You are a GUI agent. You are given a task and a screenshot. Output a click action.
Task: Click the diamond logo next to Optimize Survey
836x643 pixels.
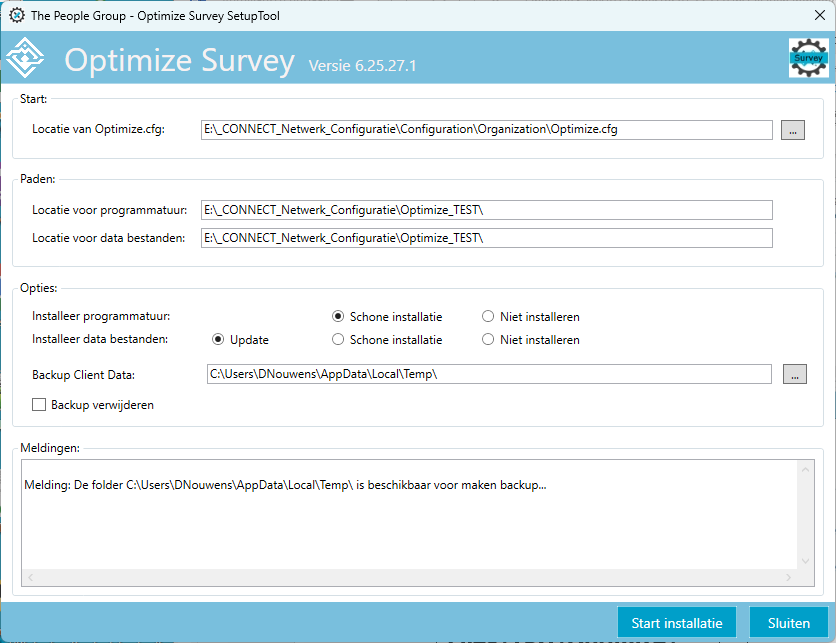click(x=25, y=58)
